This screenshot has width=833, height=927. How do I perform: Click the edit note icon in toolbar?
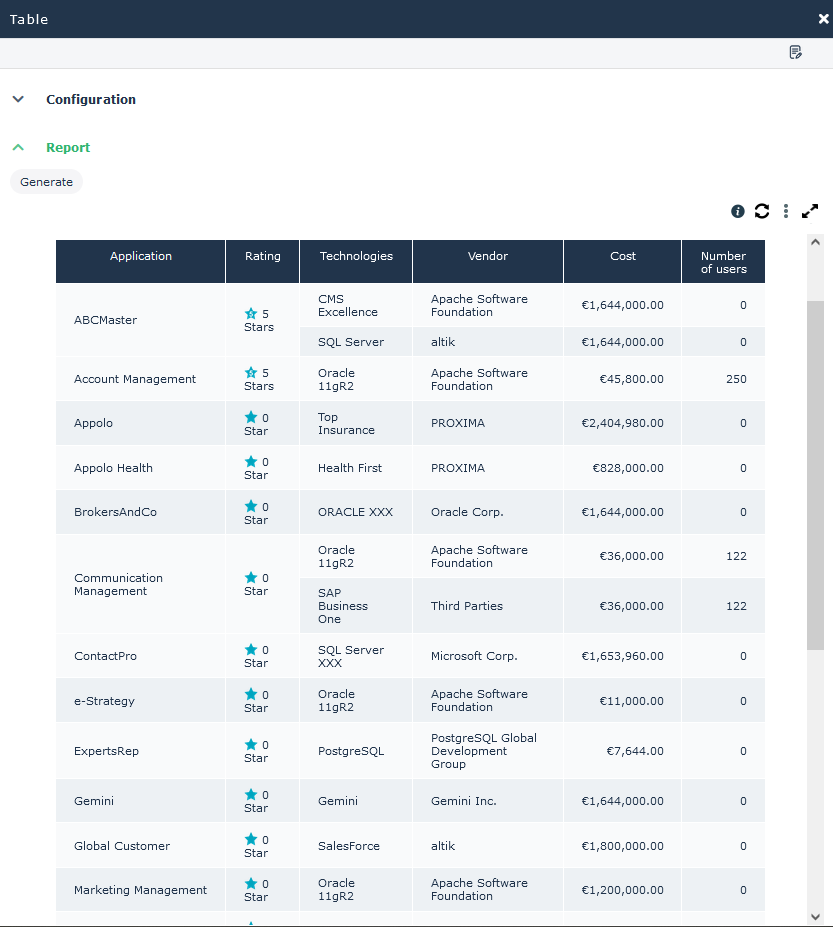(795, 53)
